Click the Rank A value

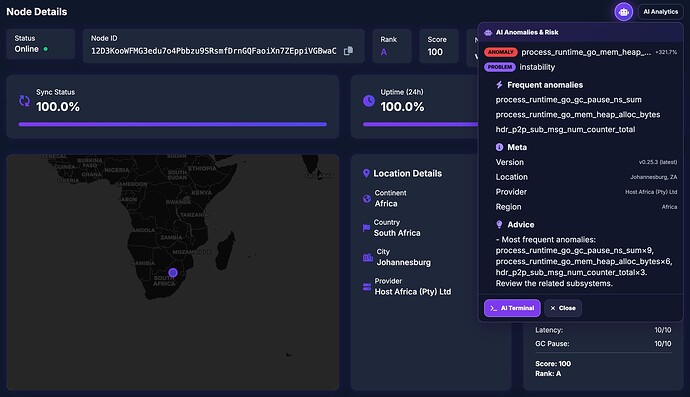(384, 52)
